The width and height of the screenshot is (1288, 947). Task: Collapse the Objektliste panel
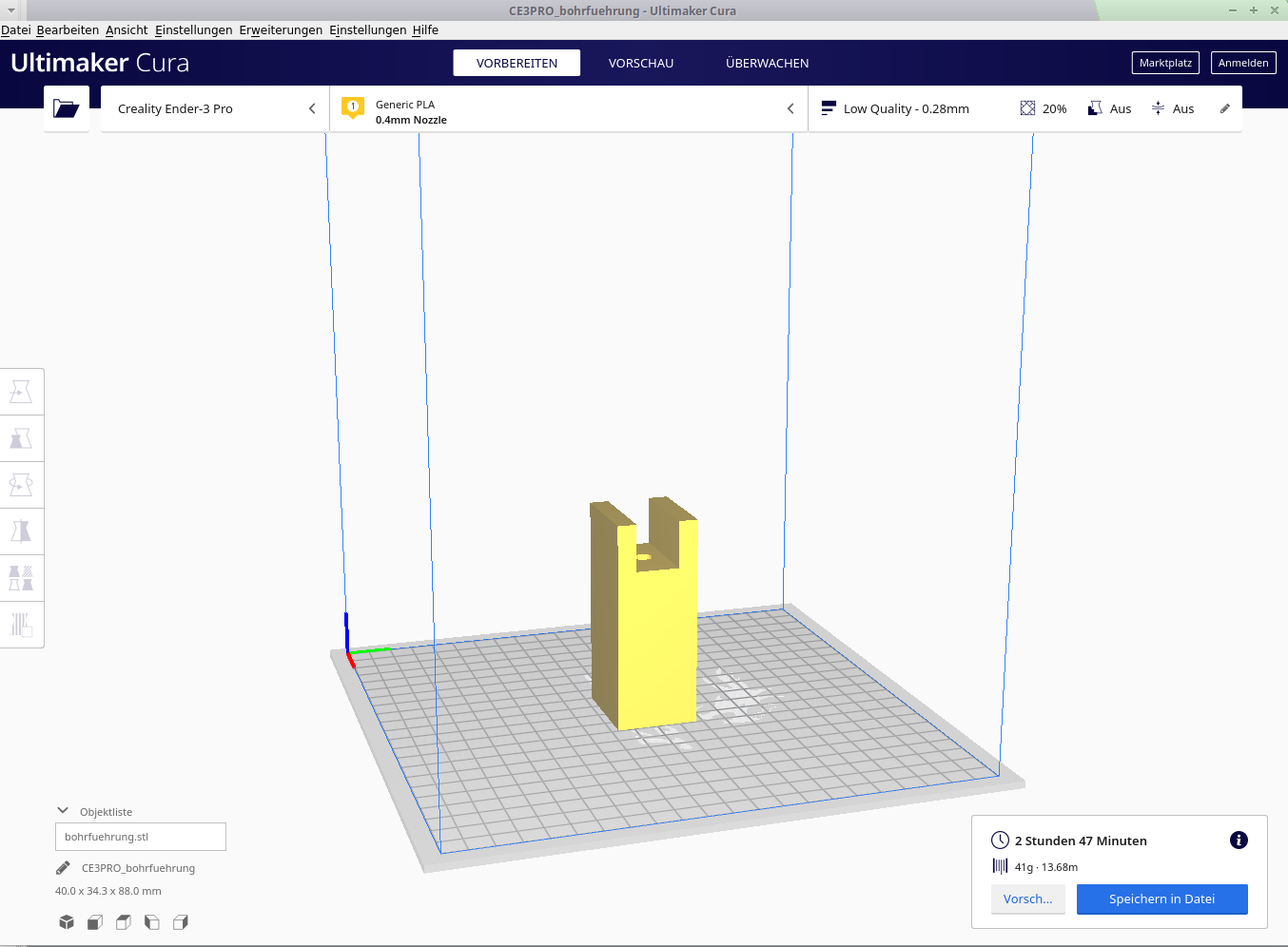tap(63, 811)
